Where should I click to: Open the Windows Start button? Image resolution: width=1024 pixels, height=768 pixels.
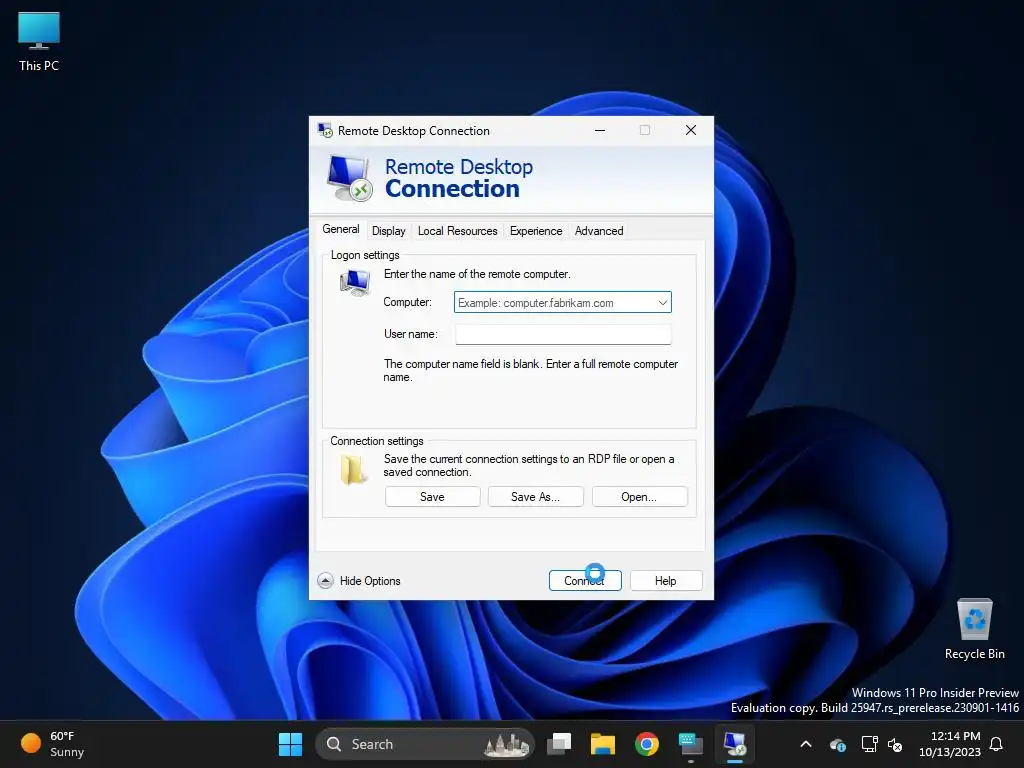291,744
